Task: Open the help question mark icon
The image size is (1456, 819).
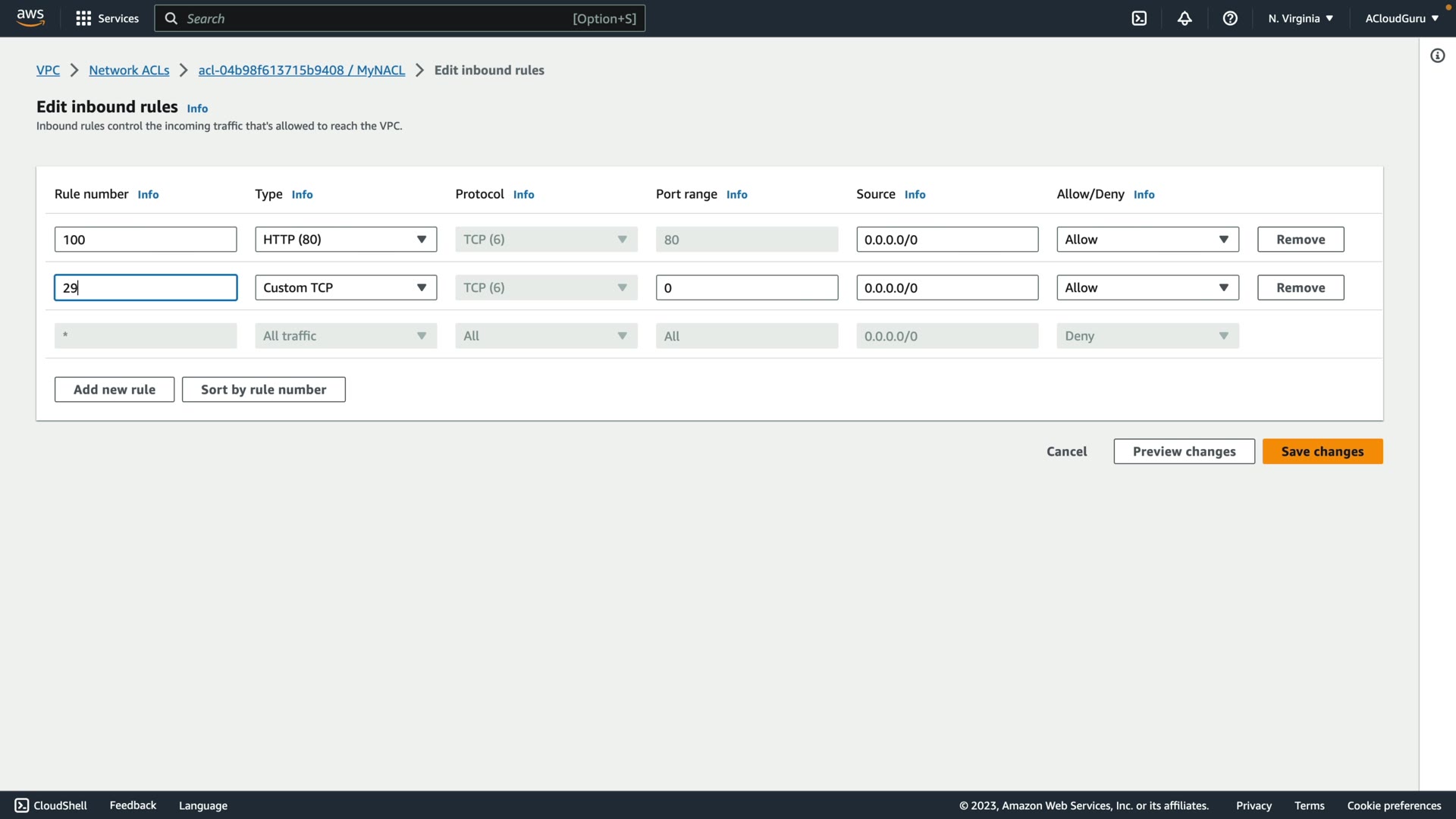Action: pos(1230,18)
